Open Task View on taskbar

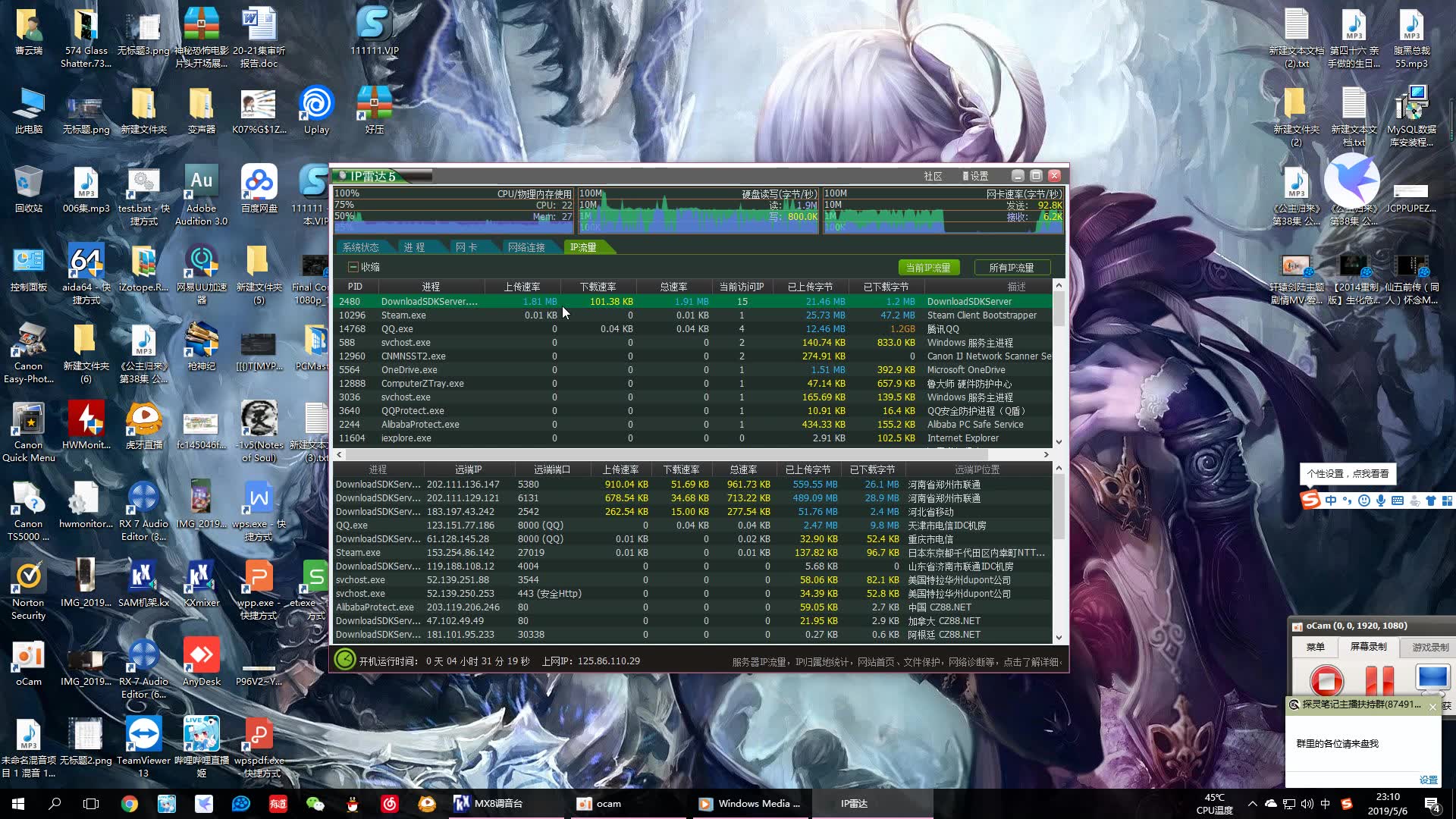click(91, 804)
